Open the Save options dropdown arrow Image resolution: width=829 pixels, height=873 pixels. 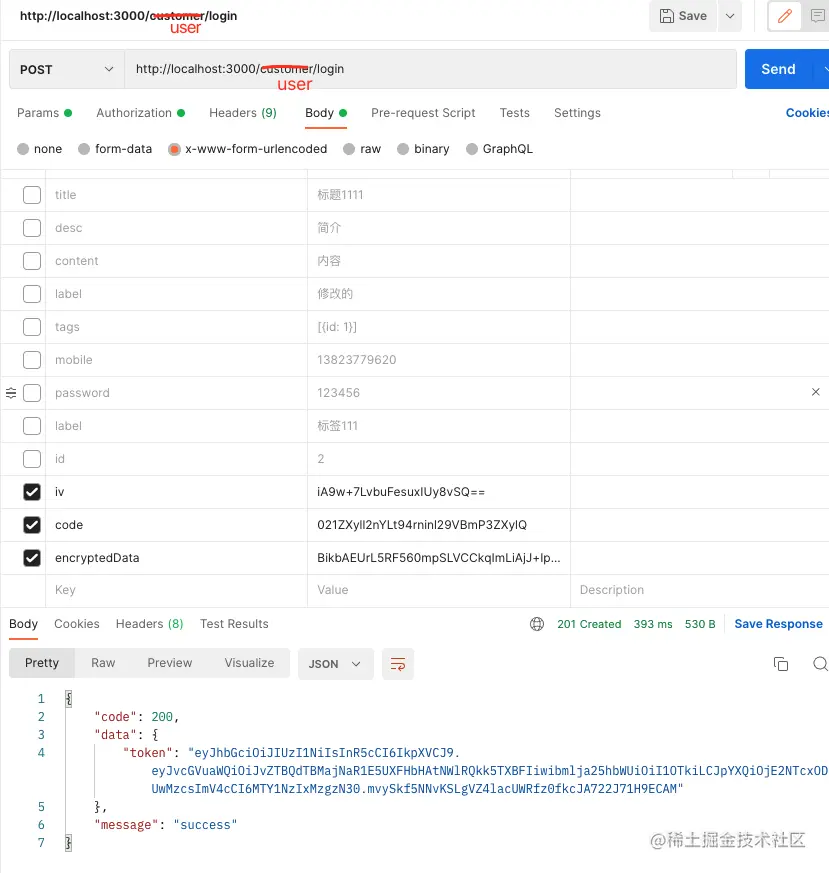[x=730, y=16]
